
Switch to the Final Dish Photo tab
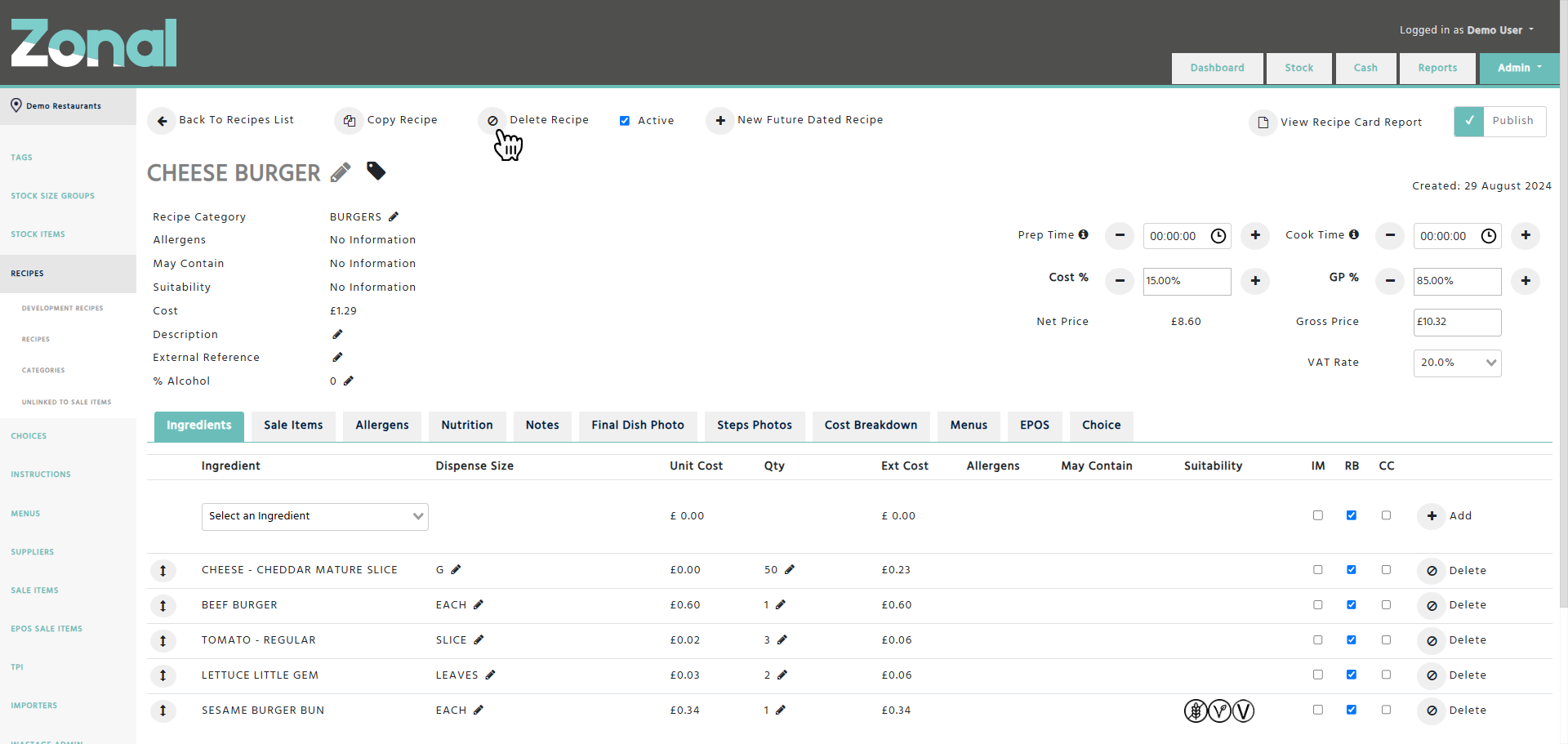[638, 425]
